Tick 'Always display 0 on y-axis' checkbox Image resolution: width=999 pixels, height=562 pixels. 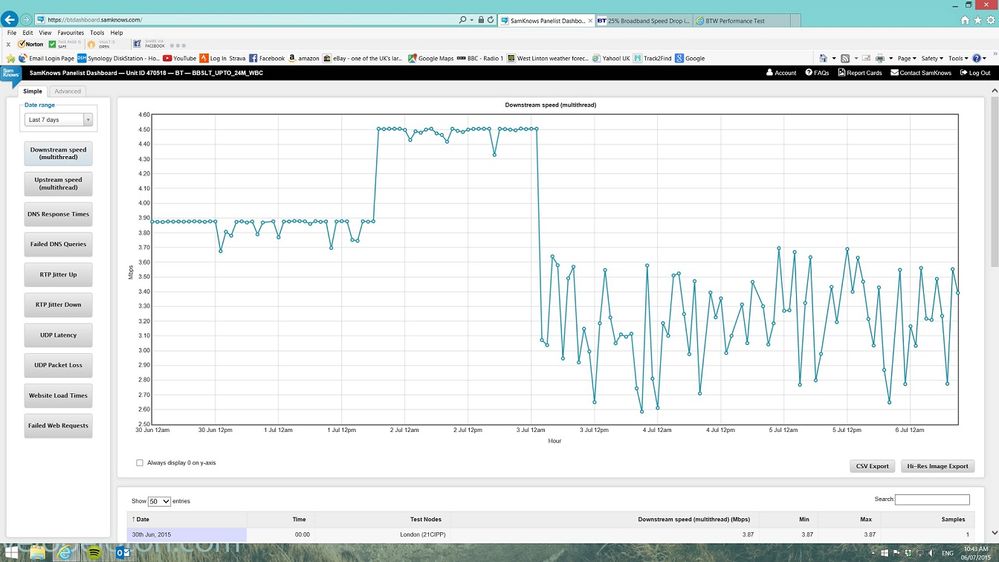click(140, 463)
